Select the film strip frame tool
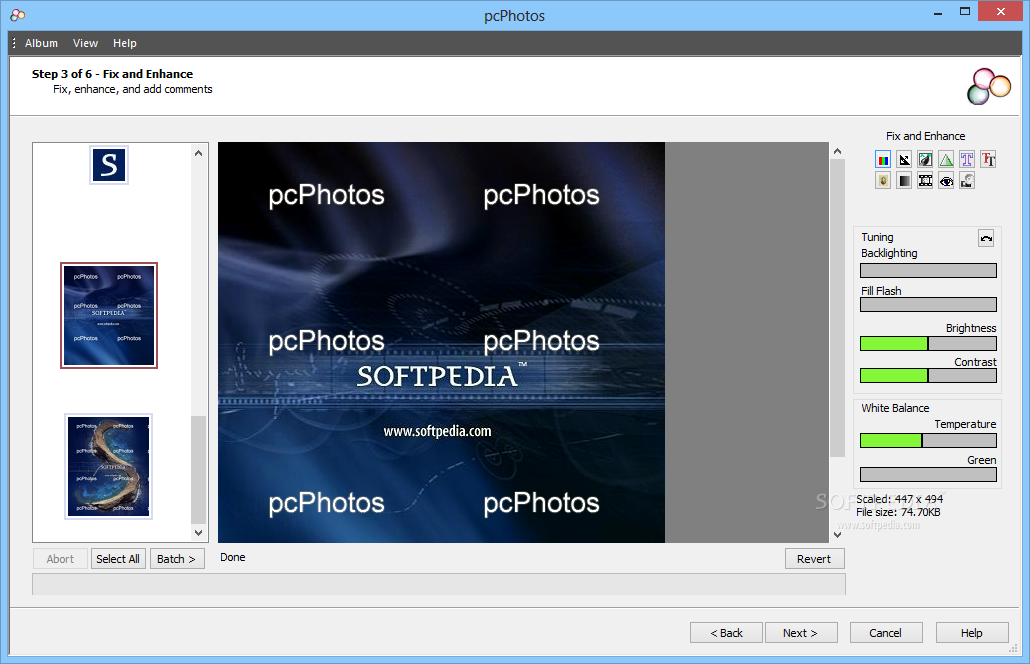1030x664 pixels. tap(925, 181)
